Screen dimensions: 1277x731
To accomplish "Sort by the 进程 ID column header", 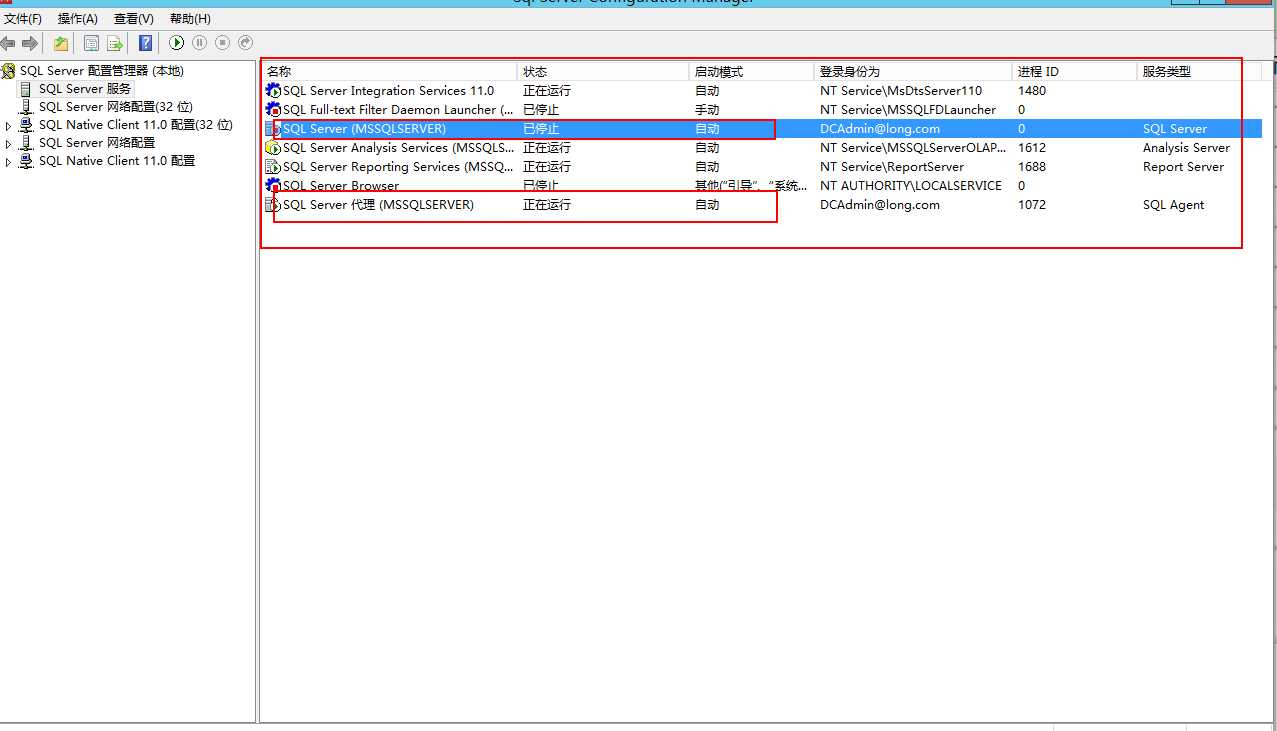I will (x=1075, y=72).
